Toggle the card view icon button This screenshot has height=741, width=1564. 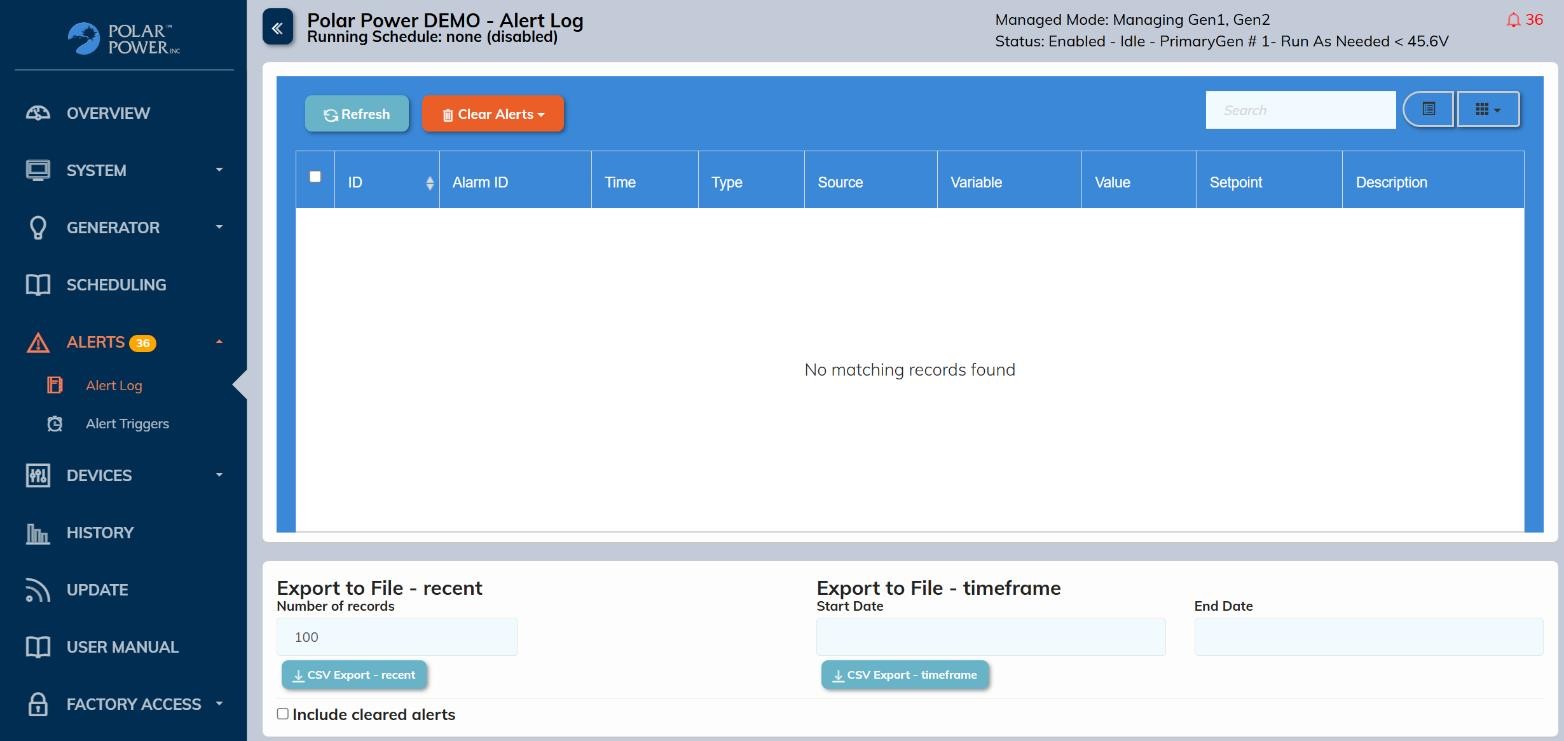(1428, 109)
